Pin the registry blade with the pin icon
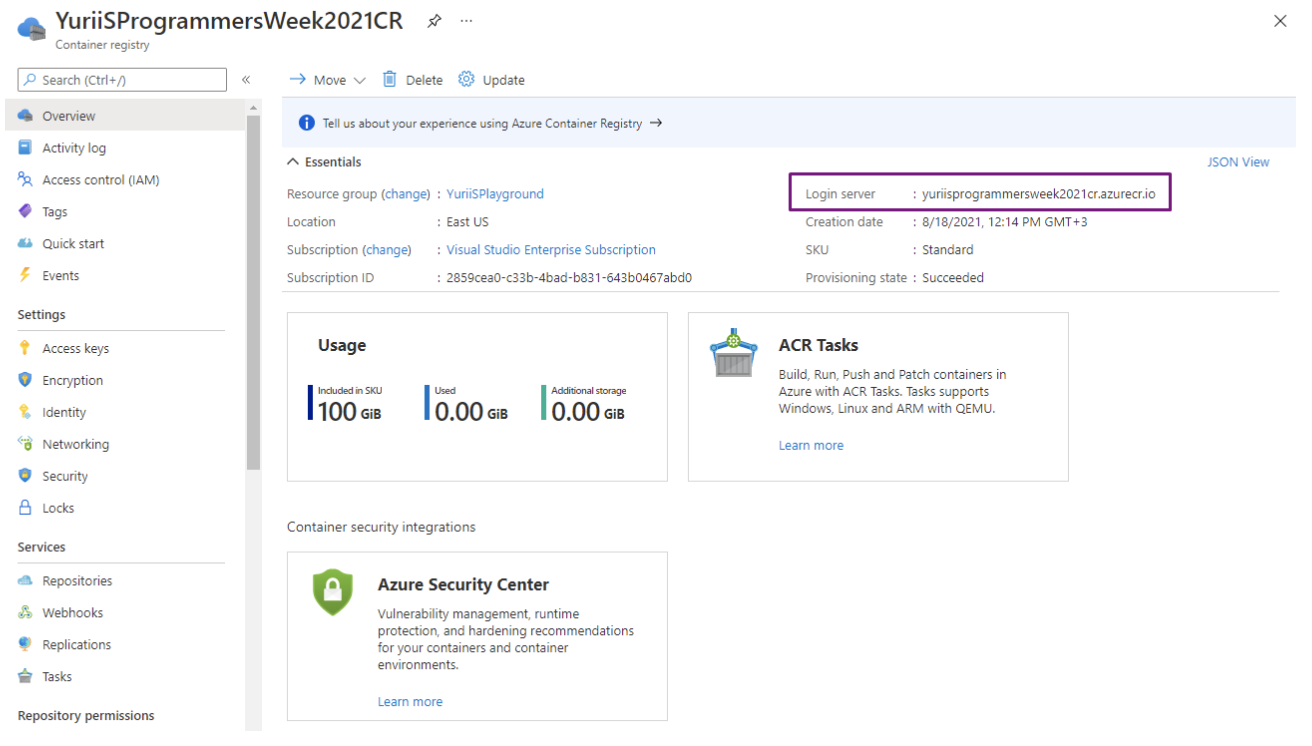Screen dimensions: 1312x746 pyautogui.click(x=434, y=21)
